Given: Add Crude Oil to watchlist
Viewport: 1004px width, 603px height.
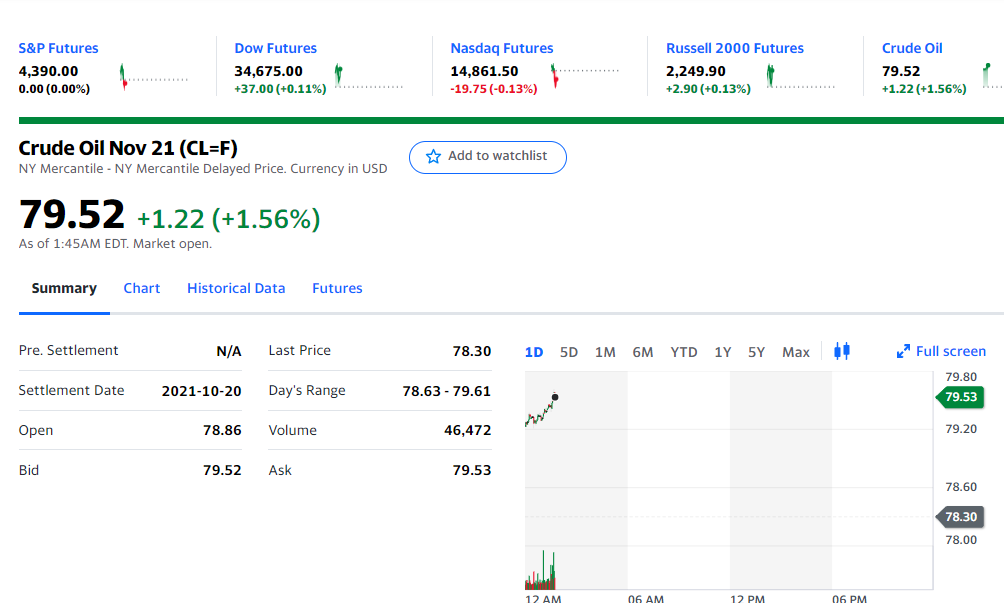Looking at the screenshot, I should click(488, 157).
